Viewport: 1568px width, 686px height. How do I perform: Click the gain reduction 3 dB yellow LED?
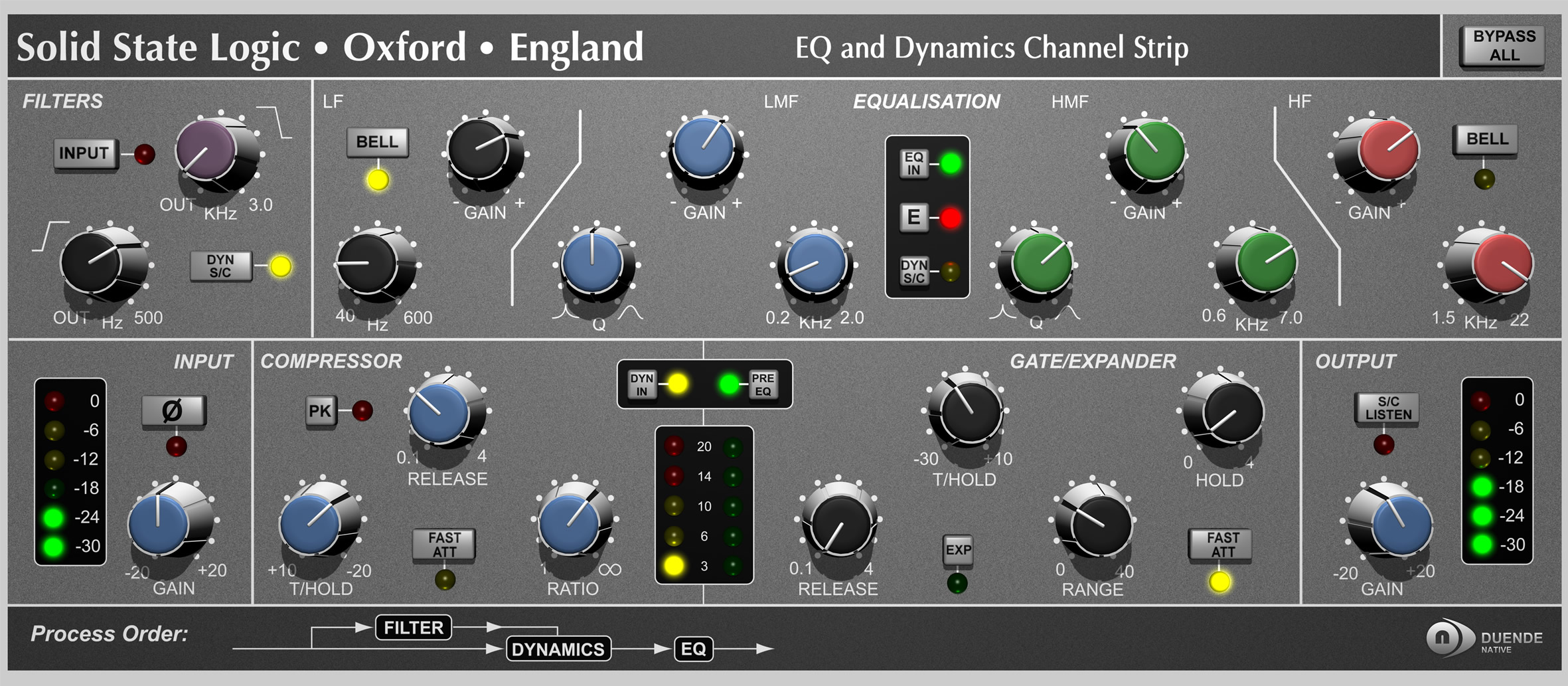(674, 566)
